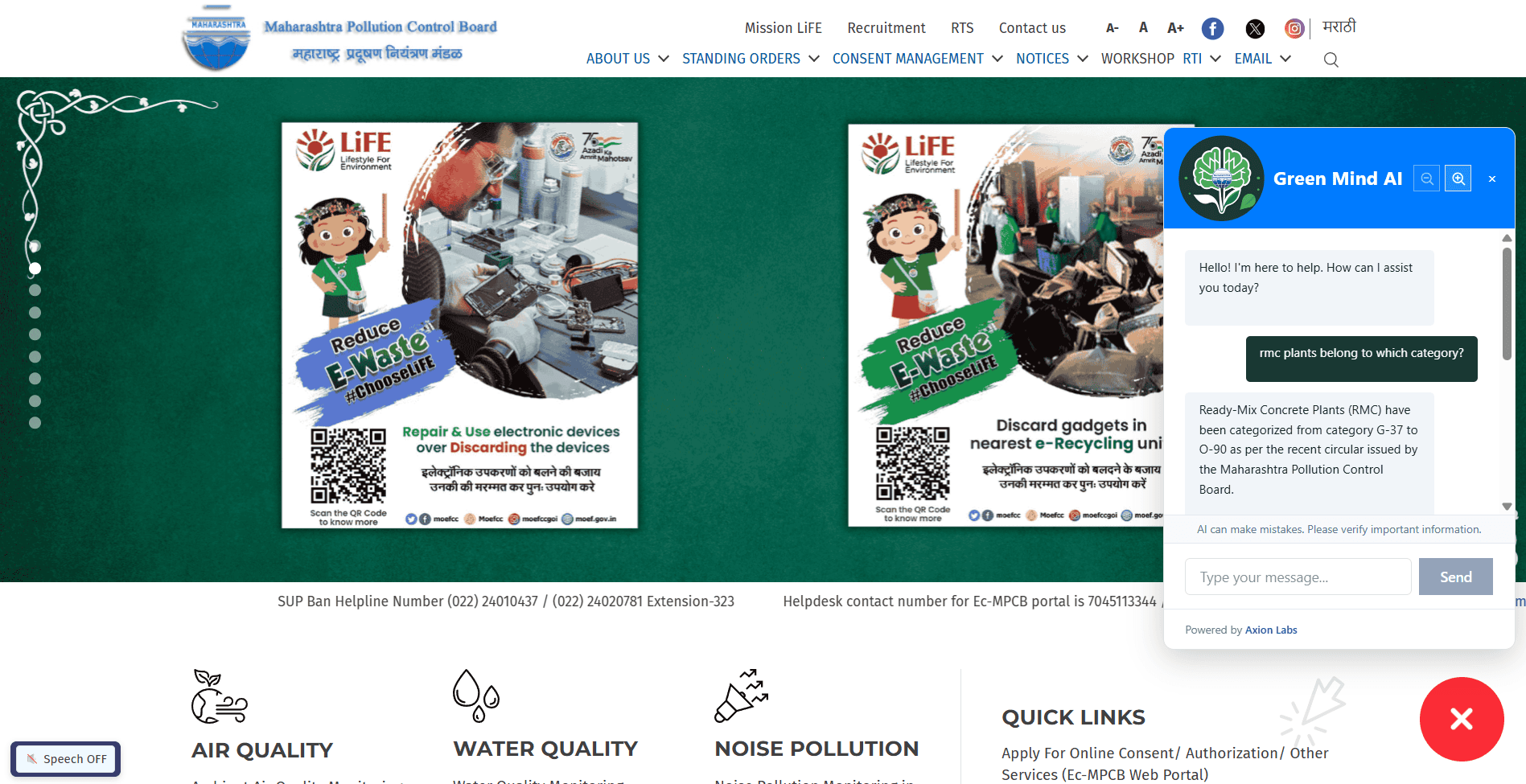Select the active white slider dot

click(35, 269)
